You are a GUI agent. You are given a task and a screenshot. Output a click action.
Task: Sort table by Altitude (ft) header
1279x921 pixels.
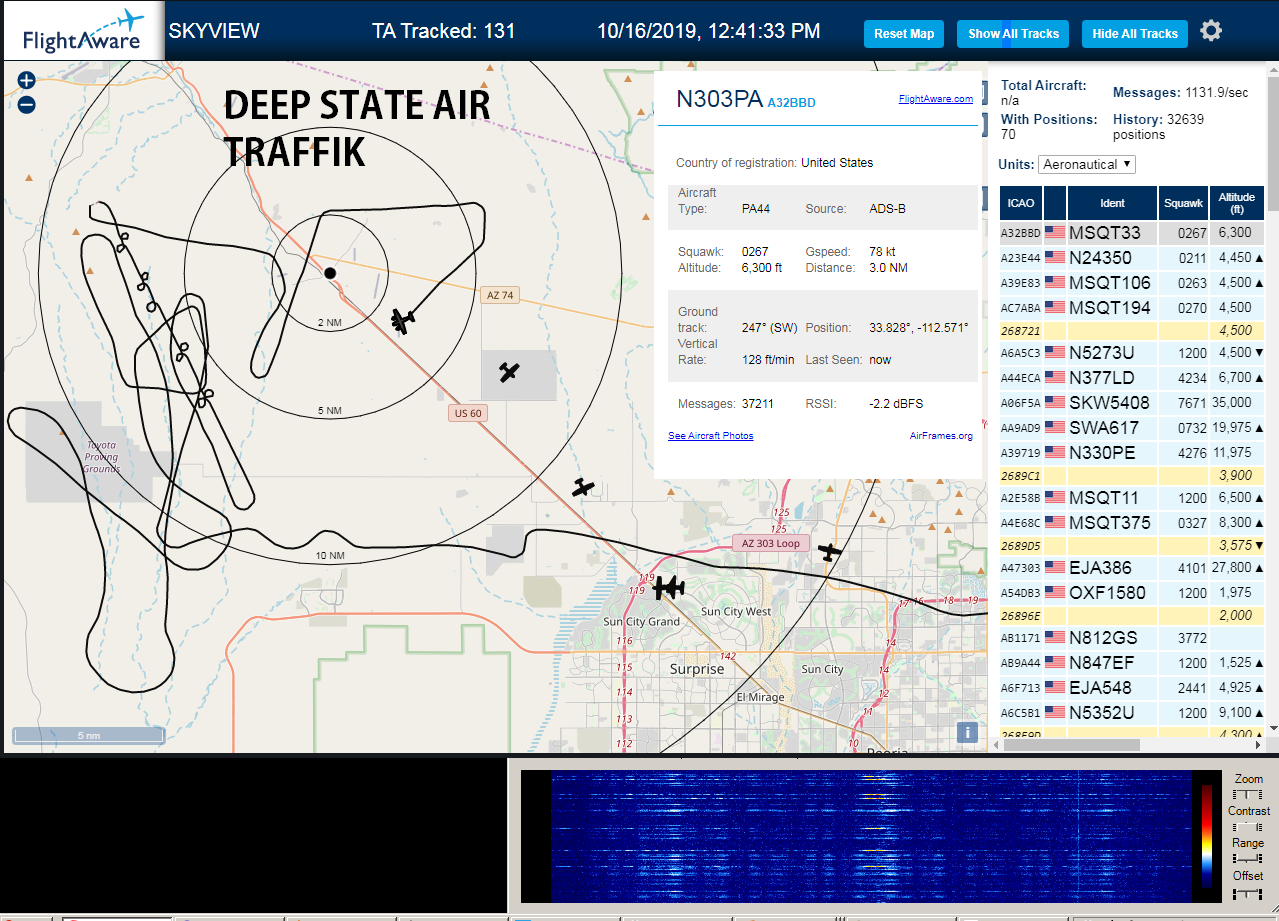[x=1237, y=203]
